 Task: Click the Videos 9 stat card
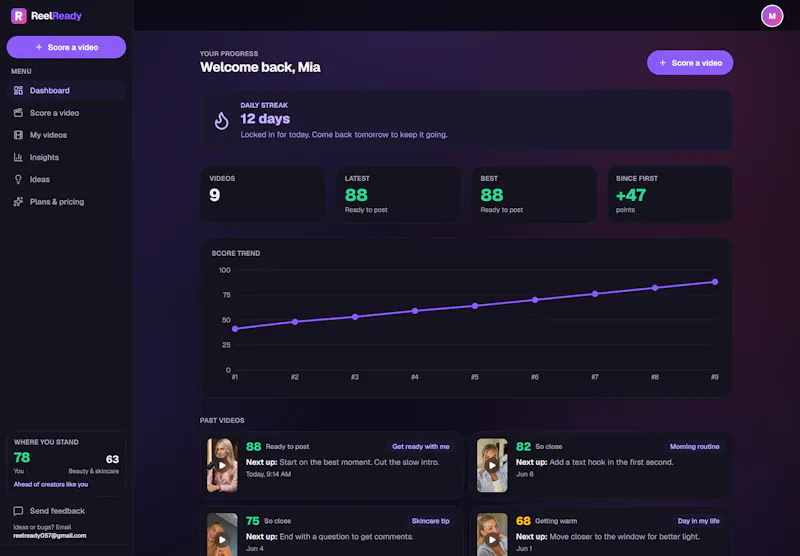pos(263,194)
